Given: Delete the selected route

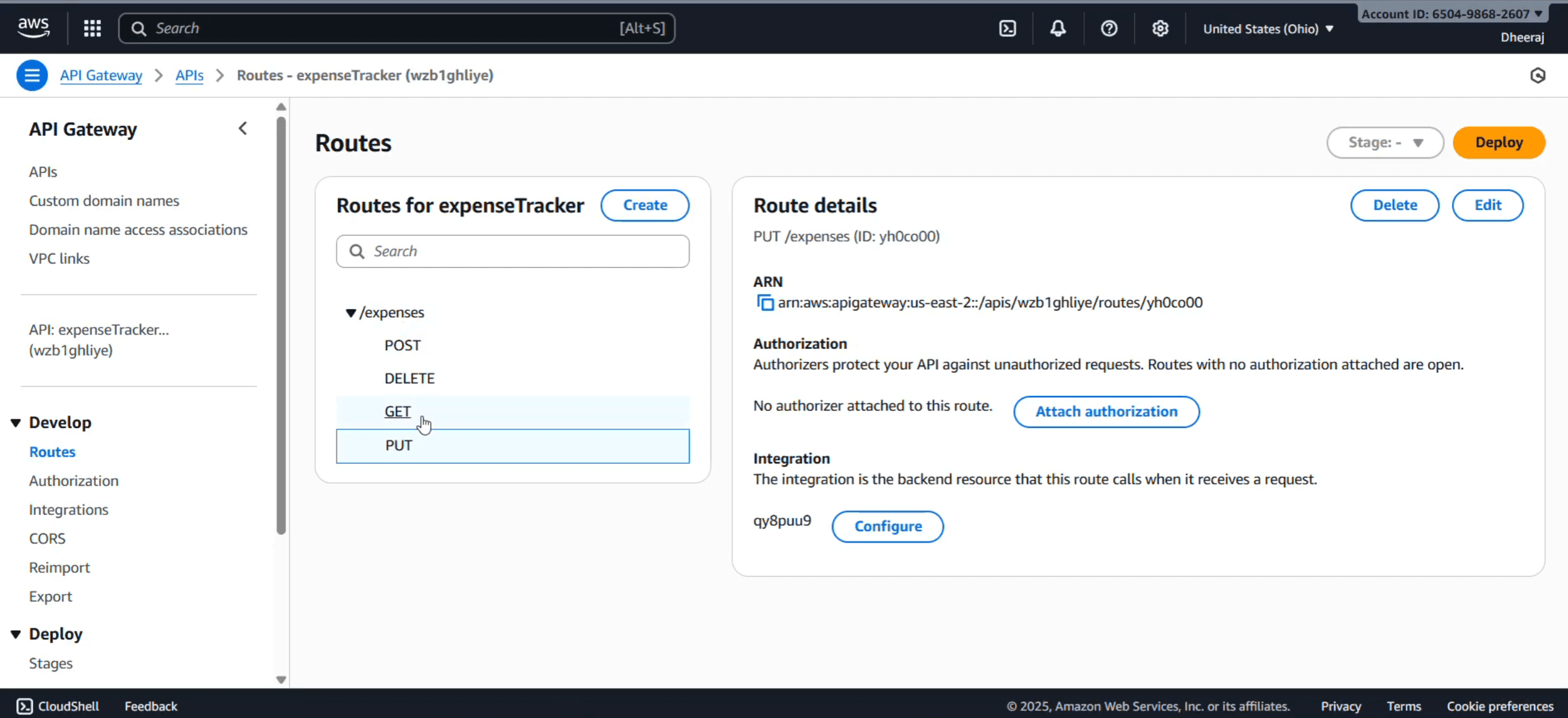Looking at the screenshot, I should click(1395, 206).
